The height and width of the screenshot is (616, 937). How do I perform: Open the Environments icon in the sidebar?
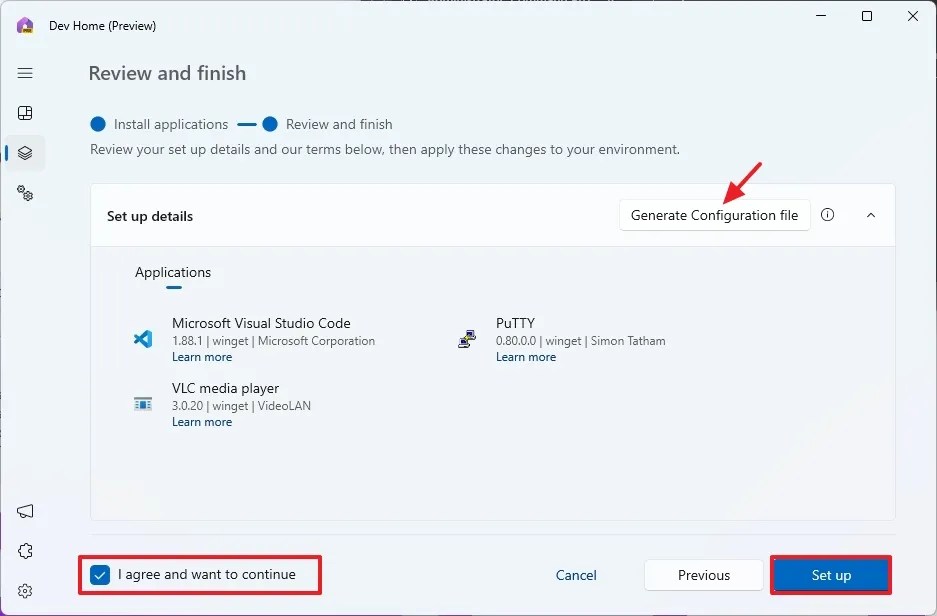25,193
